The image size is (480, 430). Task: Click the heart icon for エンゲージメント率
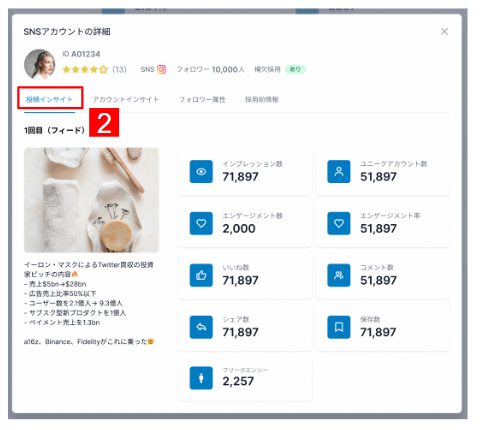pyautogui.click(x=339, y=223)
